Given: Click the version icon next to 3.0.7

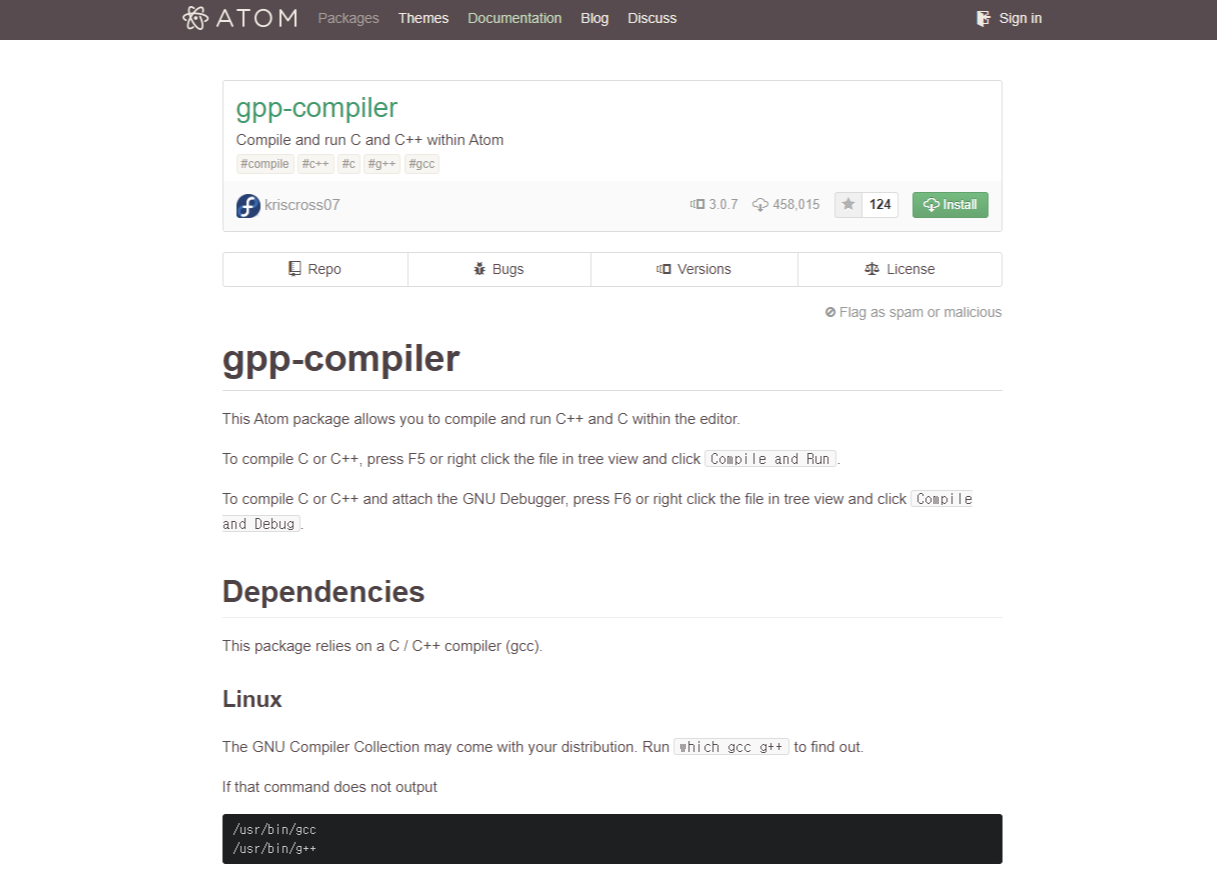Looking at the screenshot, I should tap(697, 205).
